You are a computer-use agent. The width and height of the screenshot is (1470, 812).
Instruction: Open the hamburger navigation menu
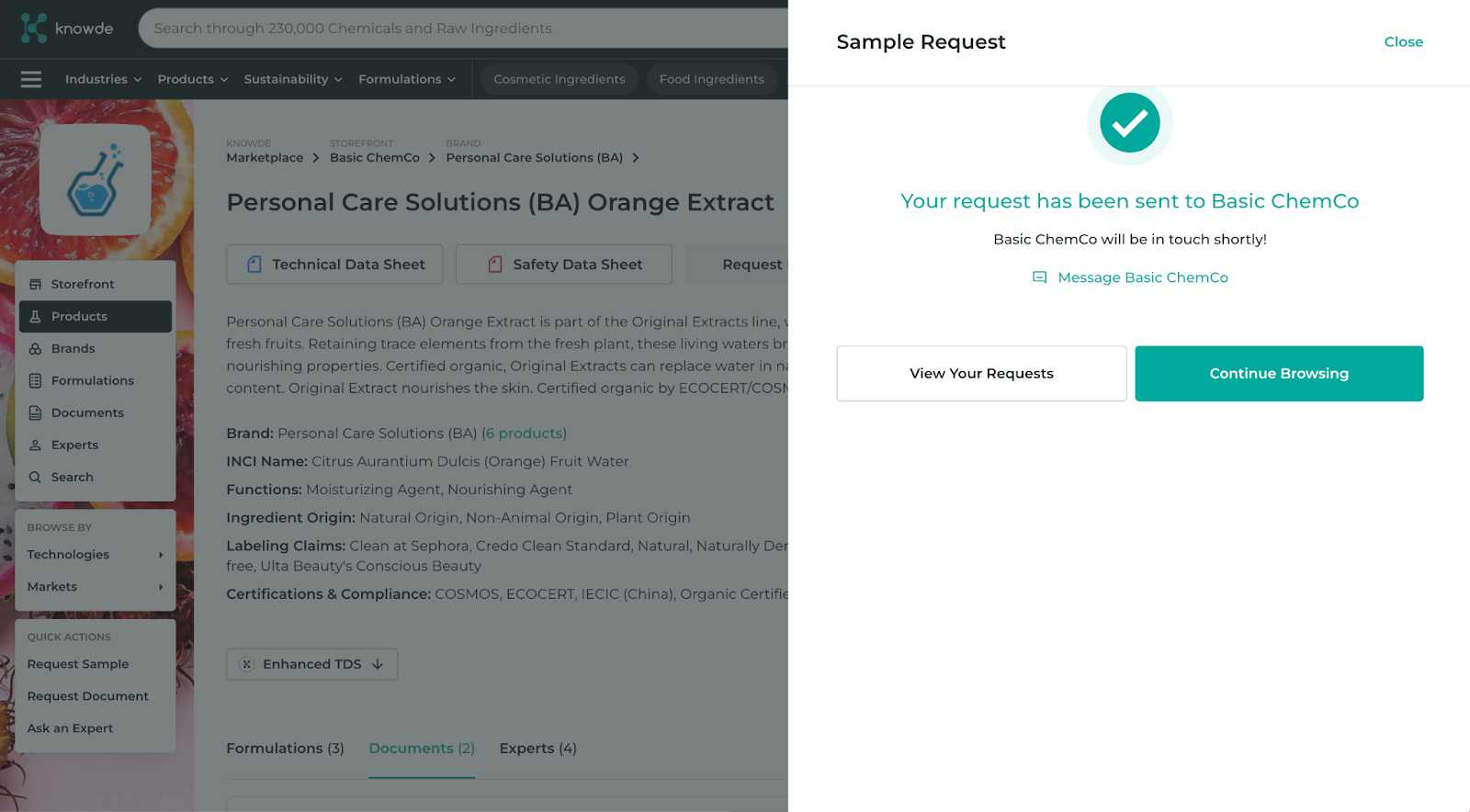coord(30,79)
